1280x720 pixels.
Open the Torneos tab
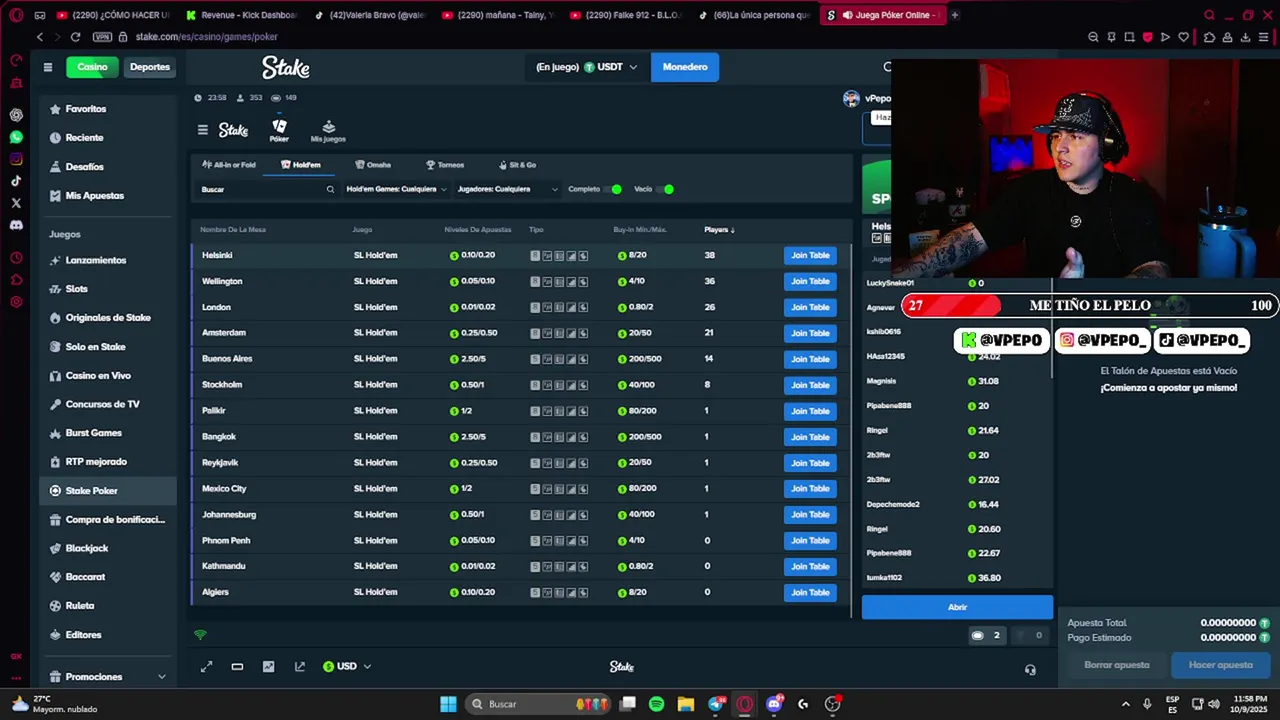(445, 165)
